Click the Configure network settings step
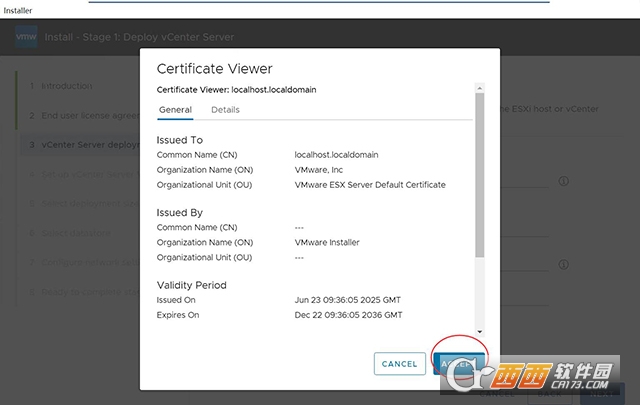The height and width of the screenshot is (405, 640). coord(84,262)
